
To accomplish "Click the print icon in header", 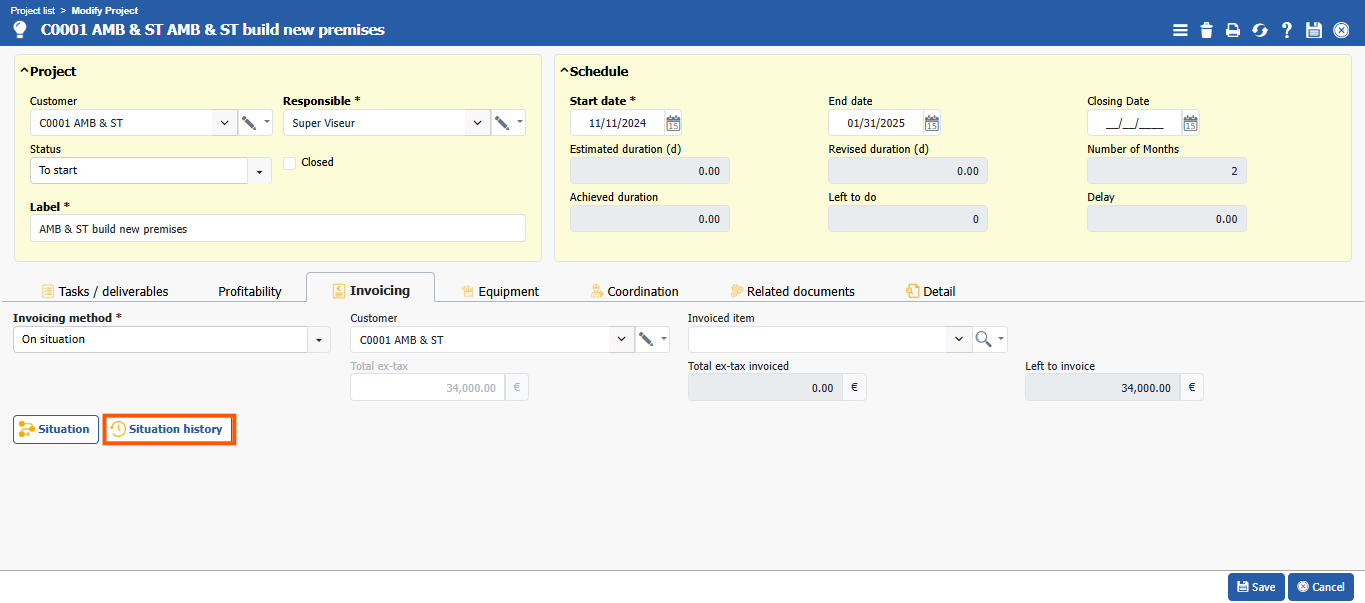I will coord(1233,30).
